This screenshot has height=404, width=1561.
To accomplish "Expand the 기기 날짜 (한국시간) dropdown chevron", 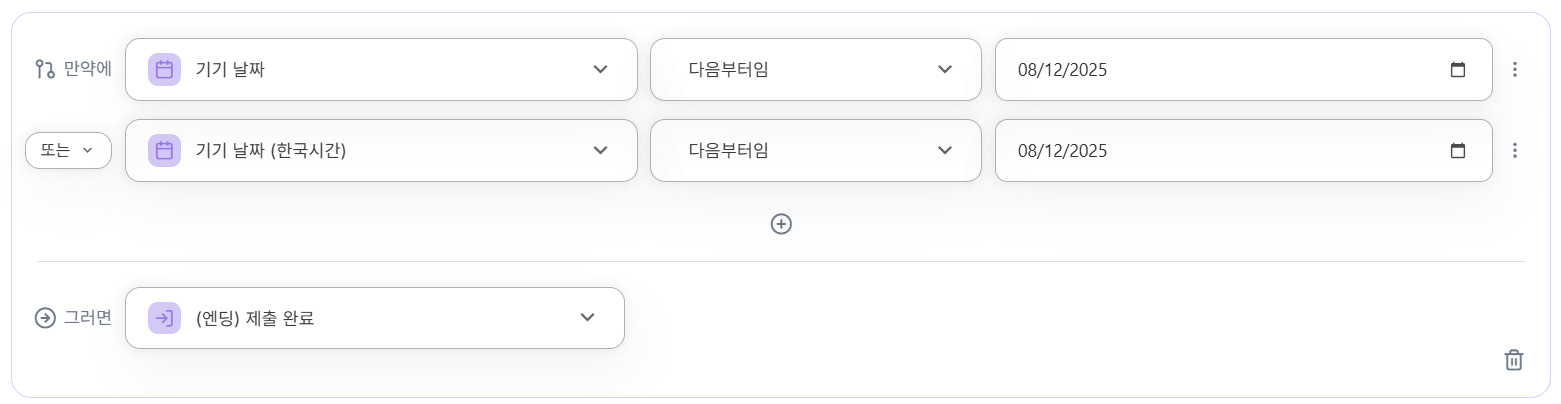I will pos(600,150).
